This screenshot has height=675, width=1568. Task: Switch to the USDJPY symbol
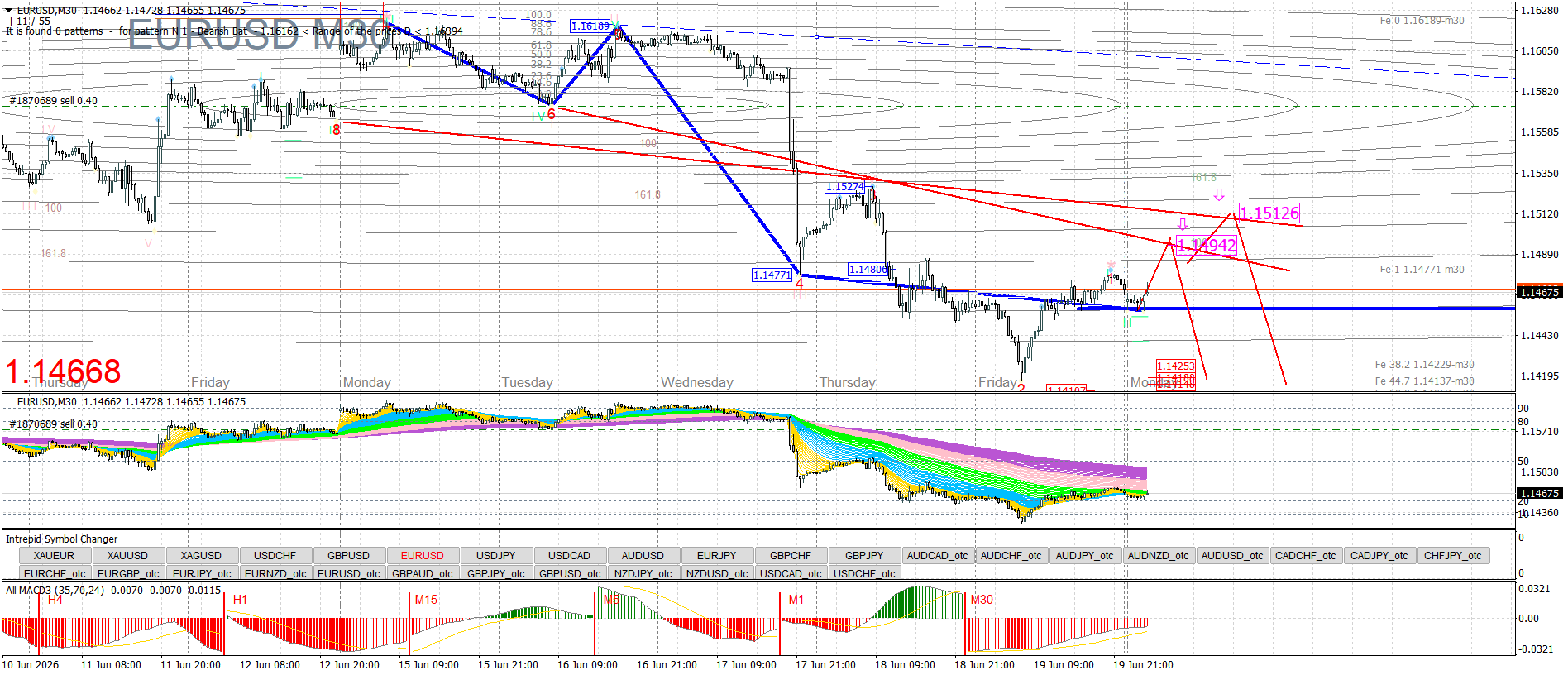tap(496, 556)
